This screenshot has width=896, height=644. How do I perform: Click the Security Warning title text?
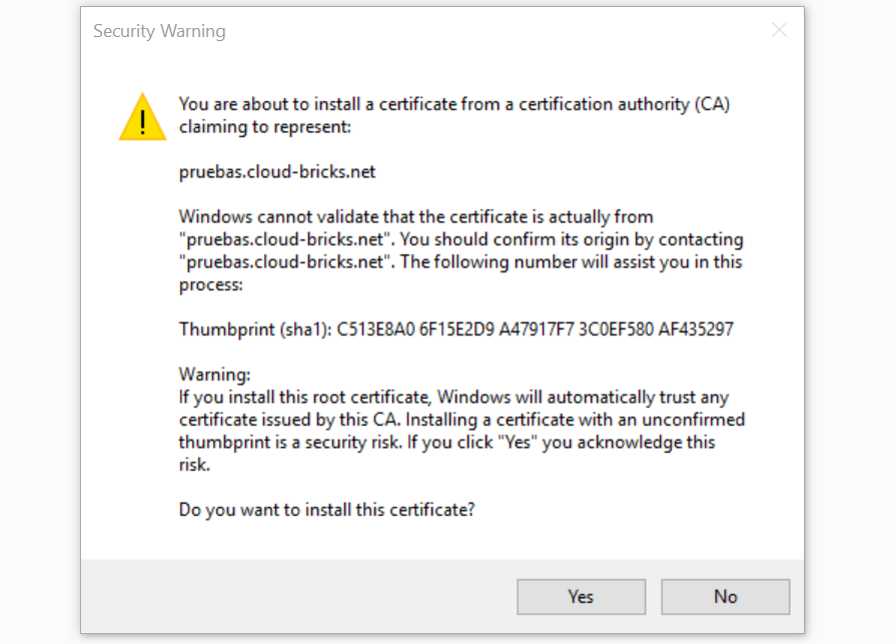tap(159, 31)
